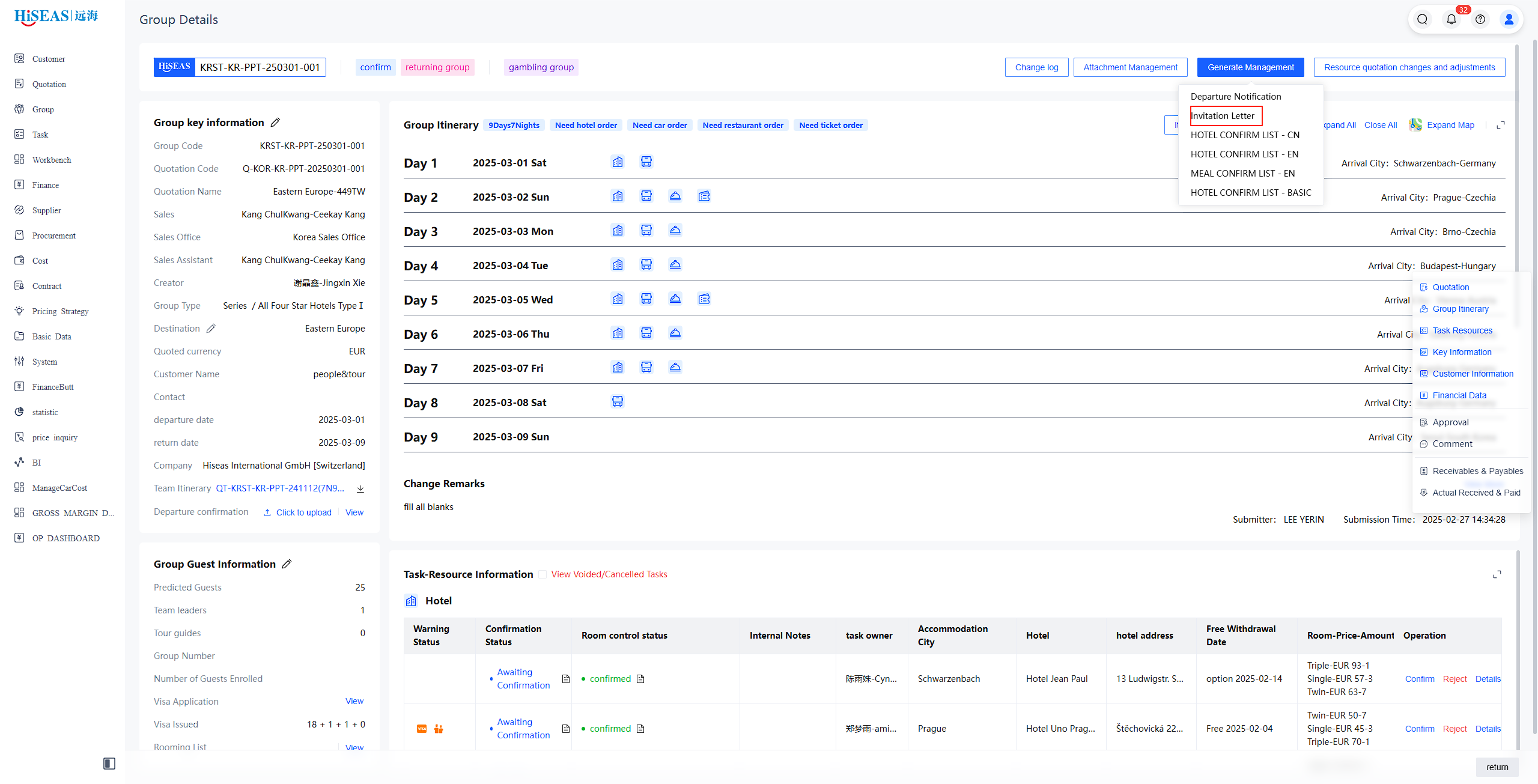Open the search icon in top bar
1538x784 pixels.
(x=1422, y=19)
